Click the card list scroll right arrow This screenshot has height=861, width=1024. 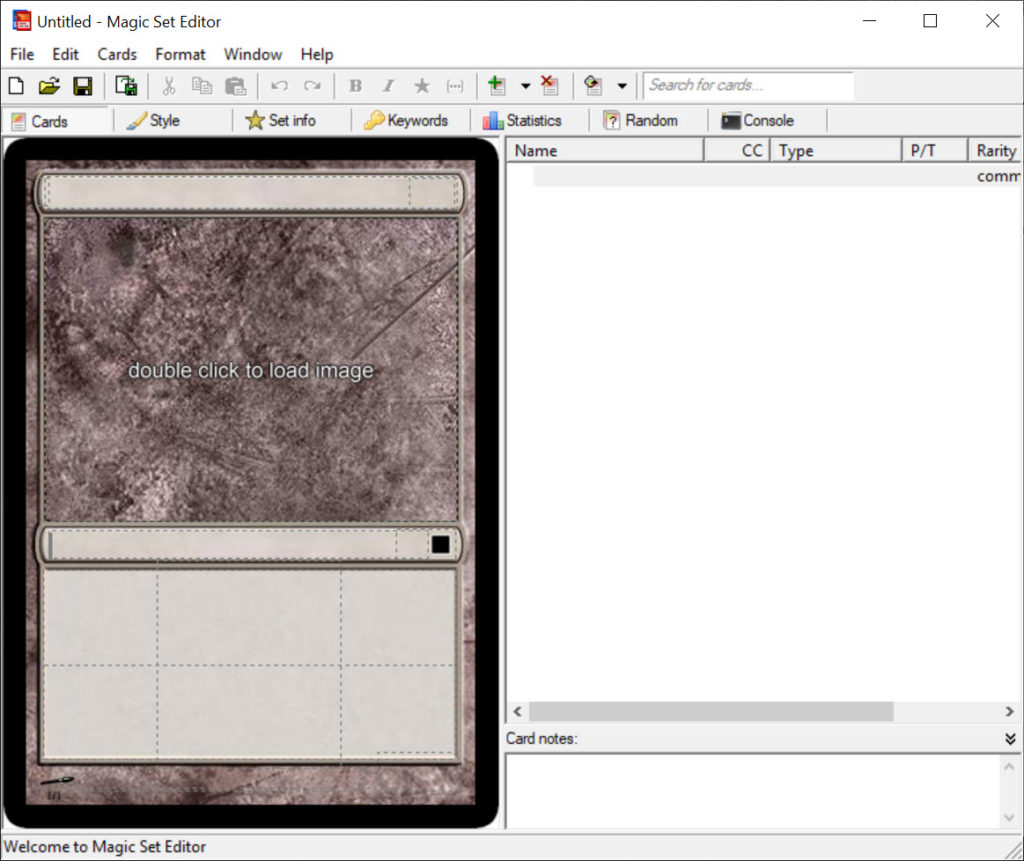tap(1010, 711)
